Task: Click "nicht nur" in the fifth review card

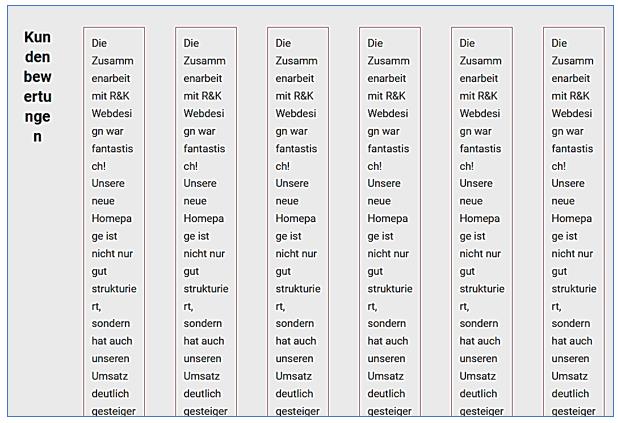Action: (x=481, y=254)
